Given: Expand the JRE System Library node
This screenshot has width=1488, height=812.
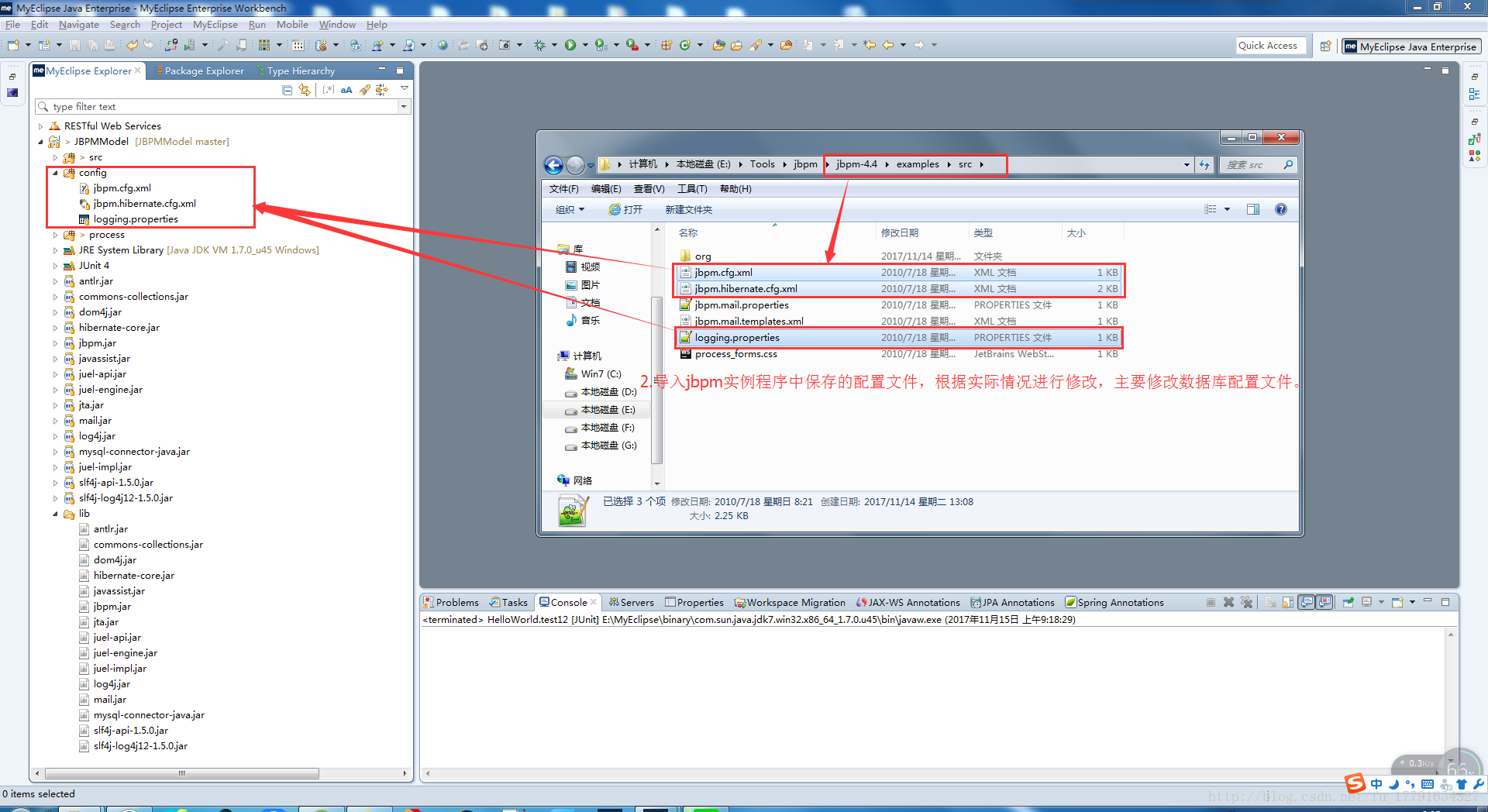Looking at the screenshot, I should [55, 250].
